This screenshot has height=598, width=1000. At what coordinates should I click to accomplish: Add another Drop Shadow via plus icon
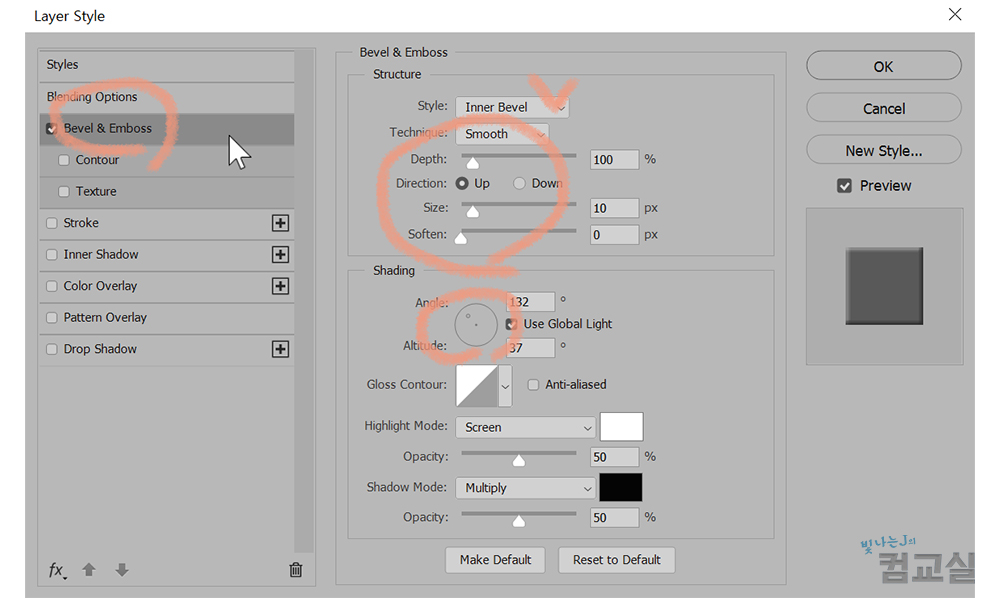tap(280, 349)
